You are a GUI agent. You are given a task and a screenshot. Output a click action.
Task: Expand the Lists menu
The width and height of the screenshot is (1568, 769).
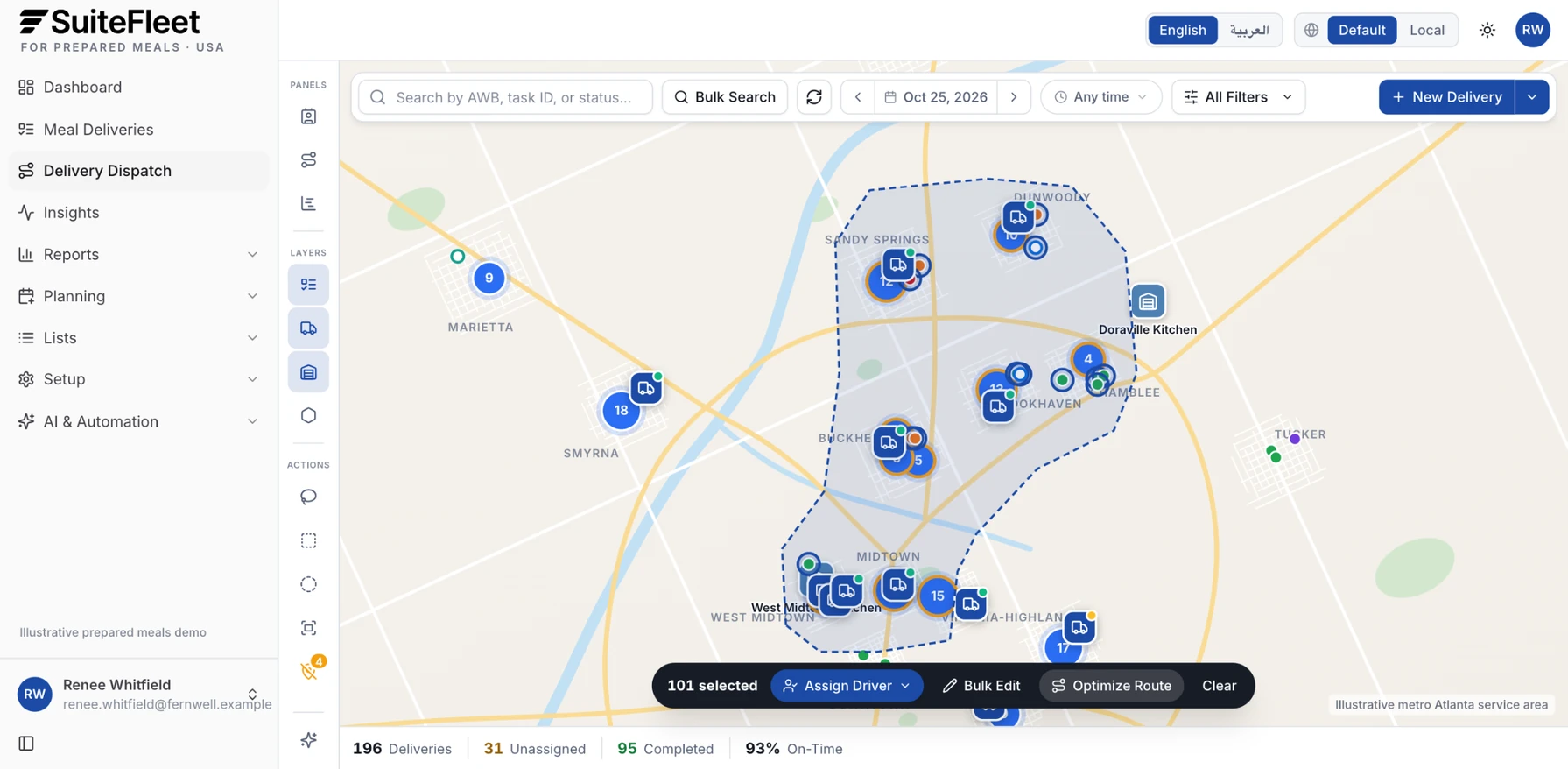pyautogui.click(x=138, y=338)
